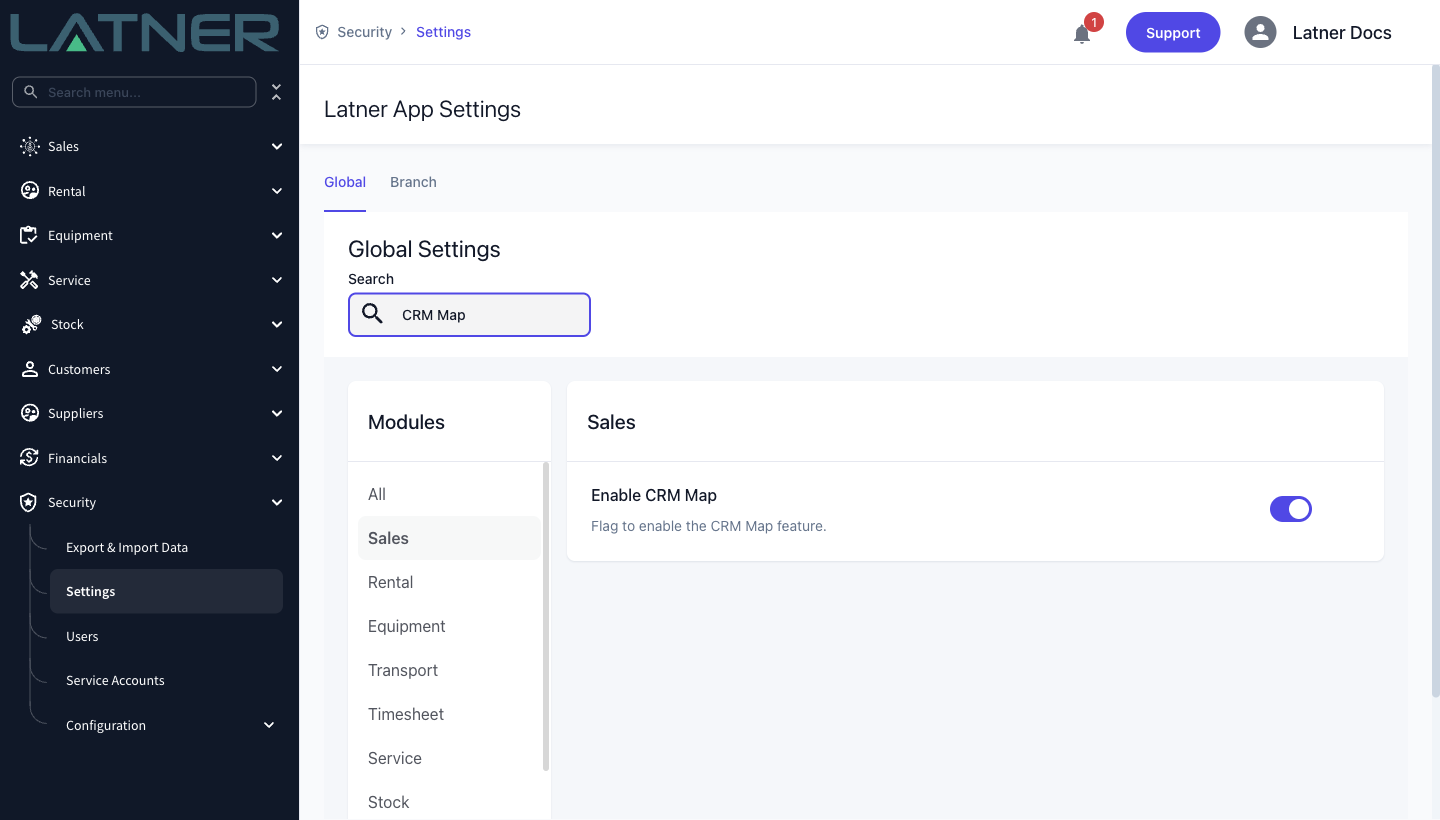Image resolution: width=1440 pixels, height=820 pixels.
Task: Click the Security shield icon in sidebar
Action: click(29, 502)
